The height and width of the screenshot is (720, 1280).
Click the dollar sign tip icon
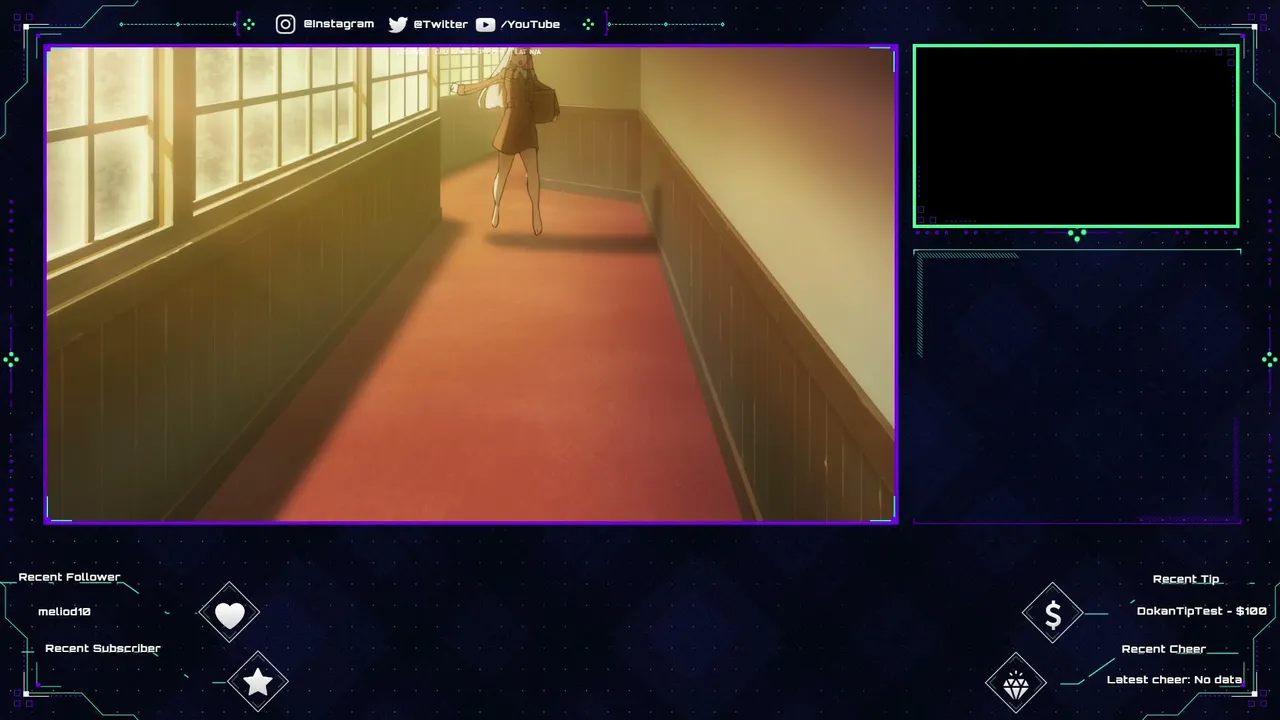[x=1052, y=613]
